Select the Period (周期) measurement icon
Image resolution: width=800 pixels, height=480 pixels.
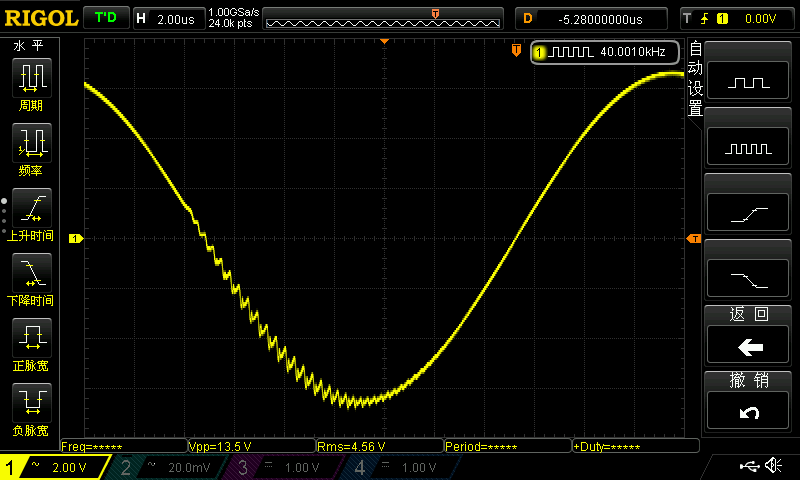(x=32, y=78)
